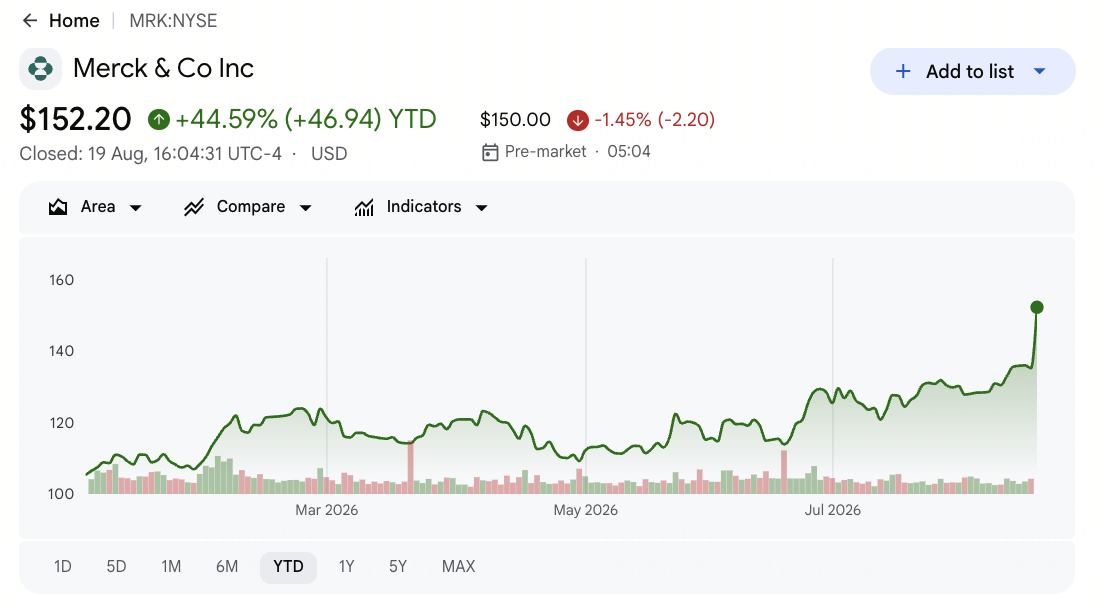Screen dimensions: 1102x608
Task: Open the Add to list dropdown caret
Action: click(x=1040, y=71)
